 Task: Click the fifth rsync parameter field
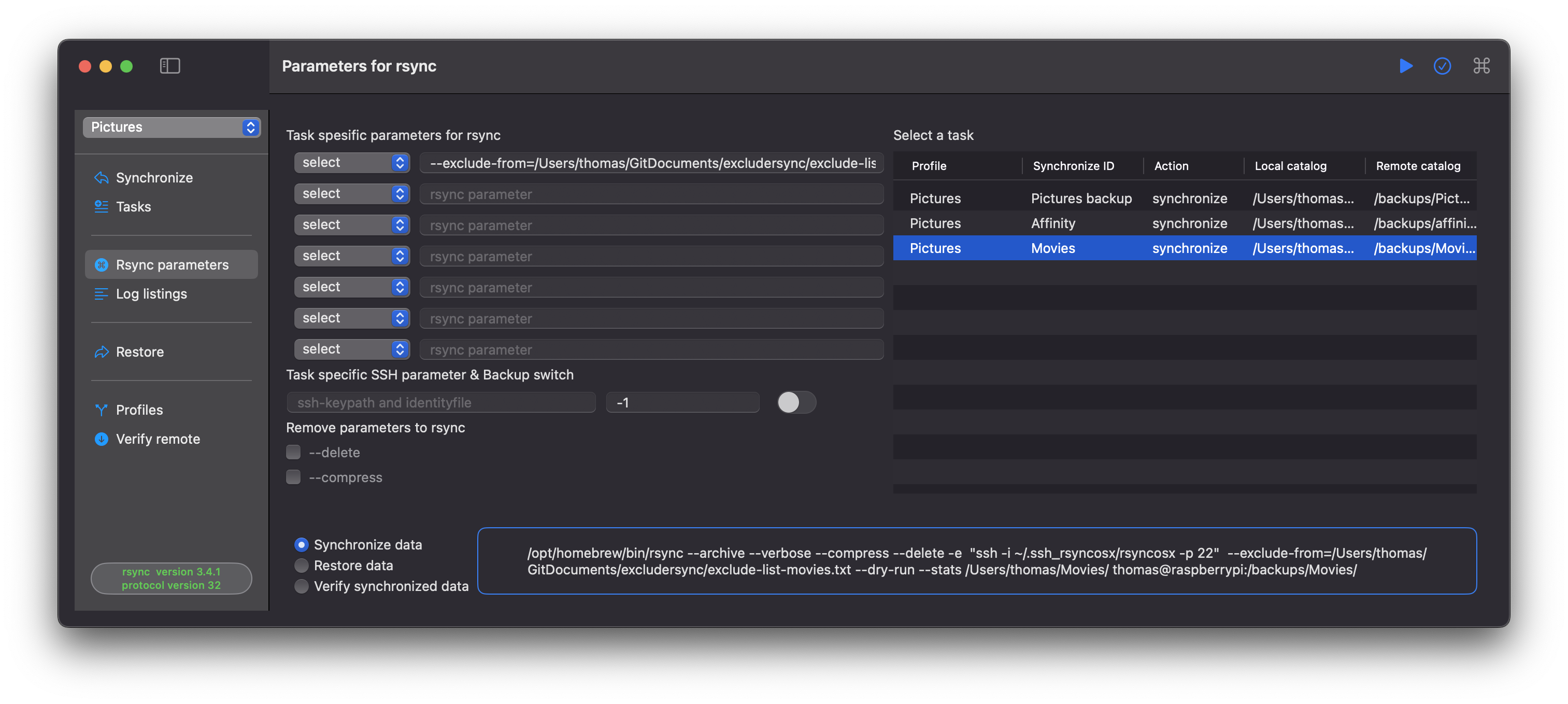coord(651,287)
